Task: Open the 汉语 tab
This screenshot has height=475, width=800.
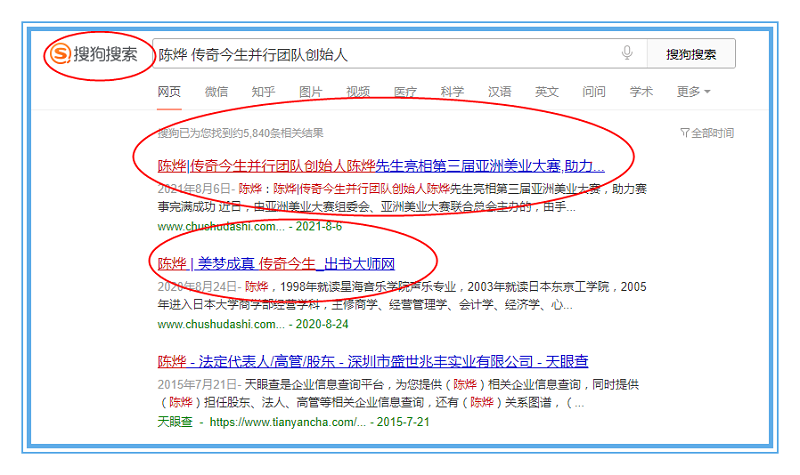Action: tap(499, 92)
